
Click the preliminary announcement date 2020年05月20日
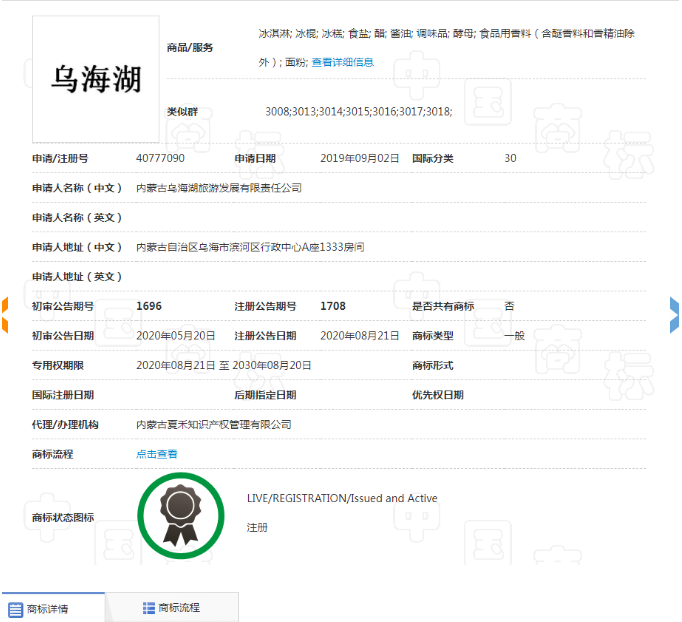pos(175,336)
